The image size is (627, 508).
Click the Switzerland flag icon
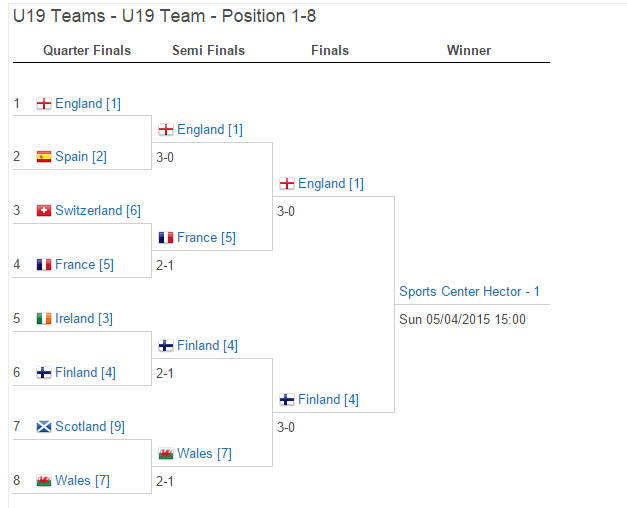pyautogui.click(x=44, y=210)
